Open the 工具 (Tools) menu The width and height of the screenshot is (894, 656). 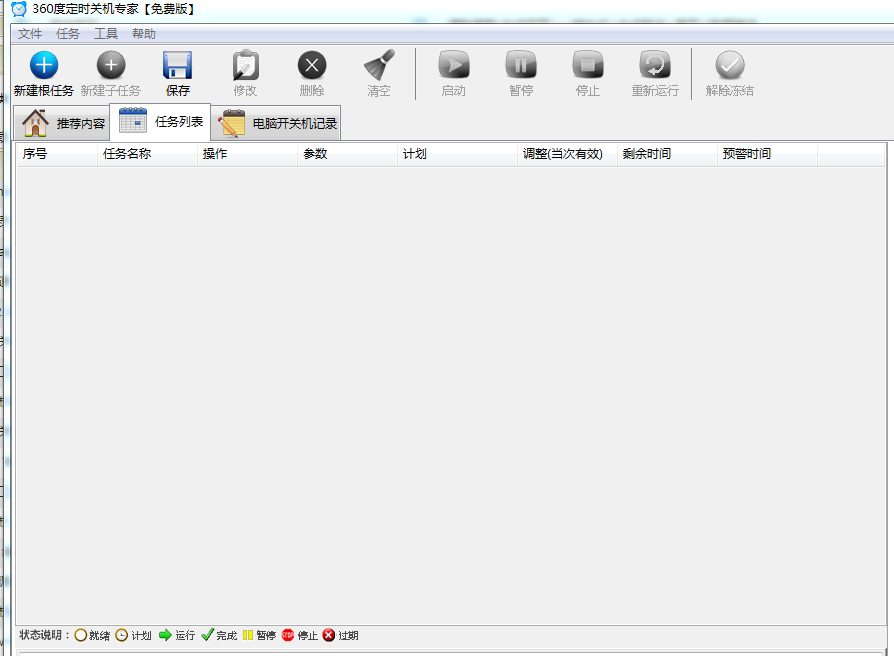tap(105, 33)
